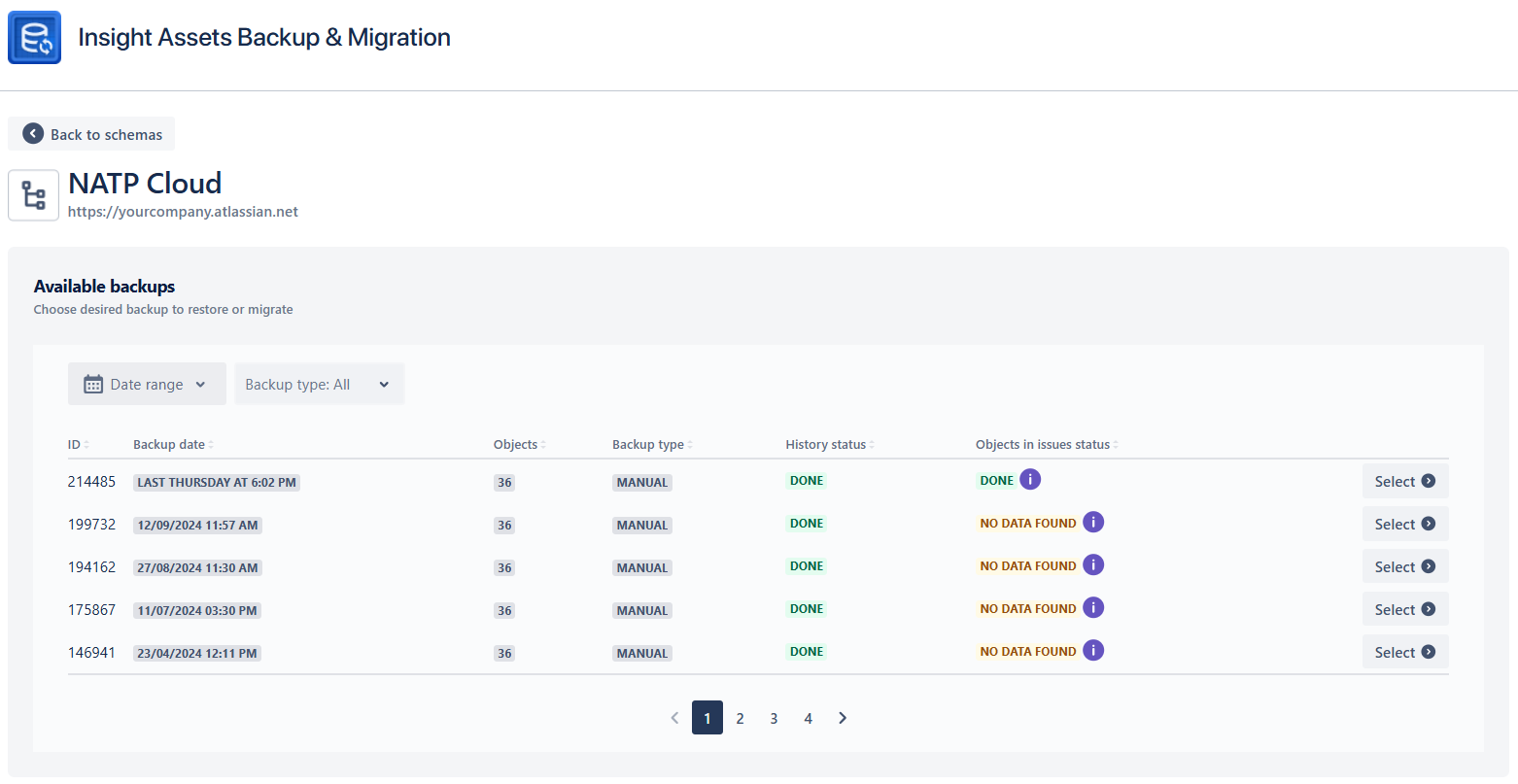This screenshot has width=1518, height=784.
Task: Open info icon for backup 199732
Action: [1093, 522]
